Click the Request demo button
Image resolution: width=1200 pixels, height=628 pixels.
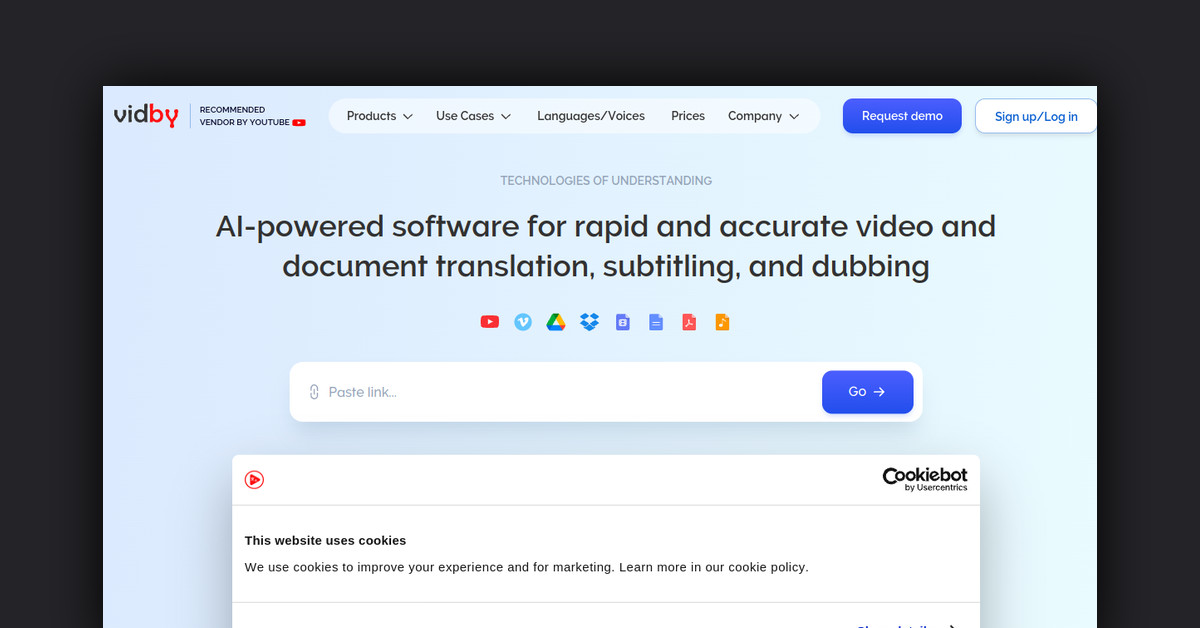click(x=902, y=116)
